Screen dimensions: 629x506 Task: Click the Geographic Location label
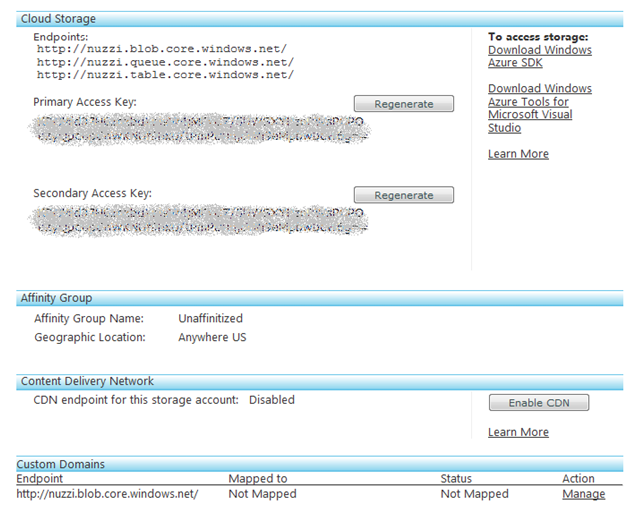tap(90, 337)
